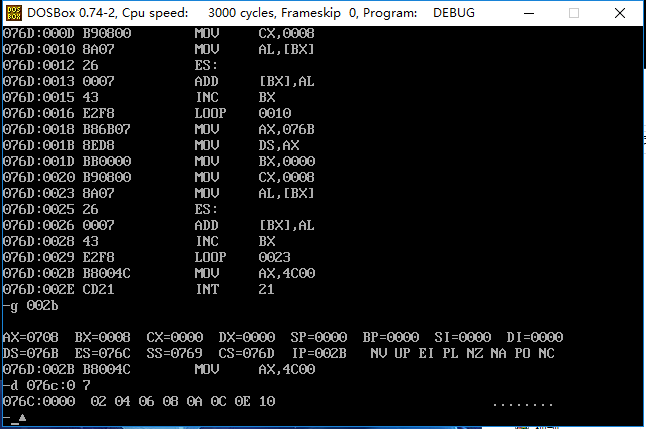Screen dimensions: 646x429
Task: Click the SP=0000 register value
Action: coord(319,338)
